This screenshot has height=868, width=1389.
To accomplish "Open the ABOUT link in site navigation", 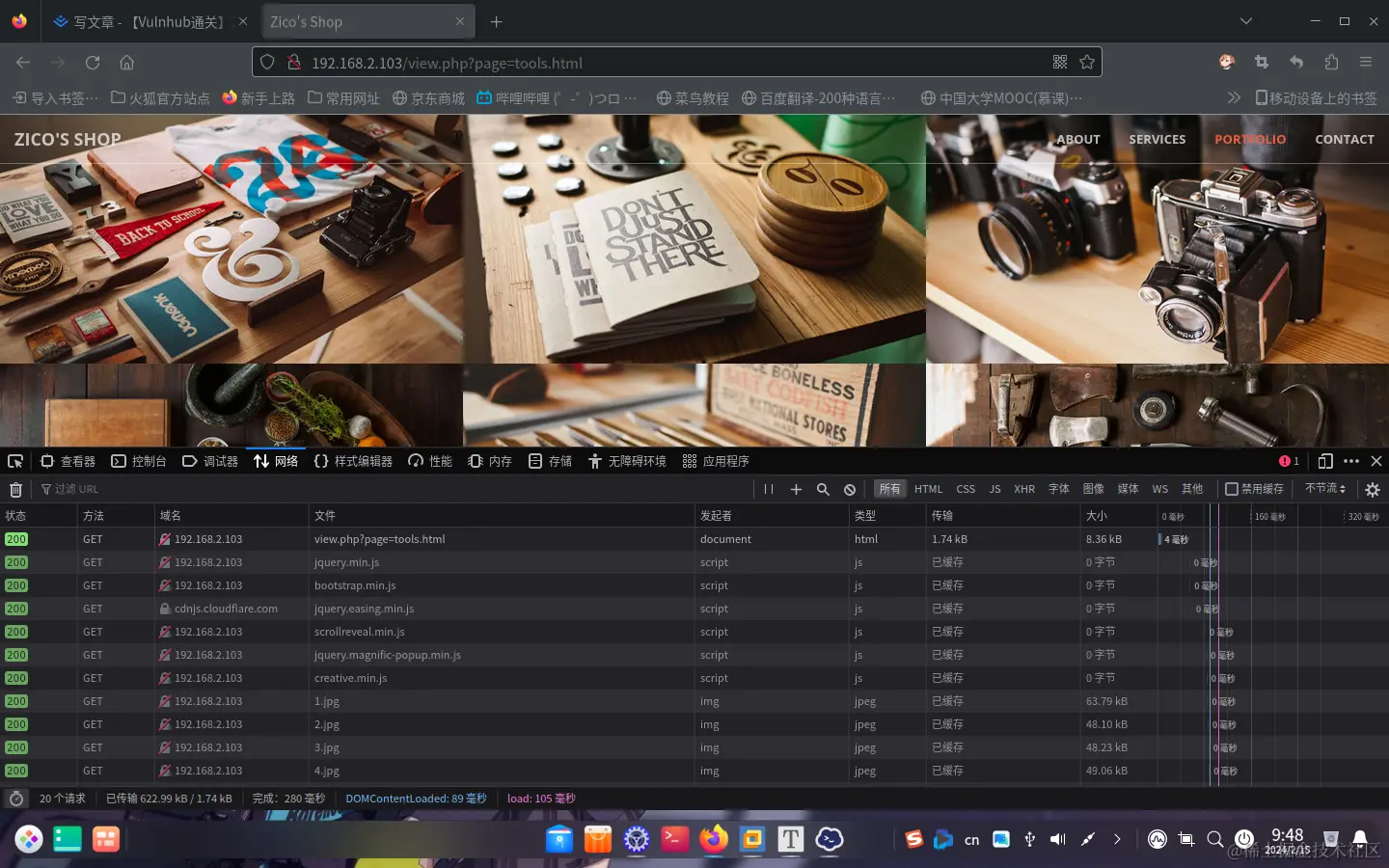I will click(1078, 140).
